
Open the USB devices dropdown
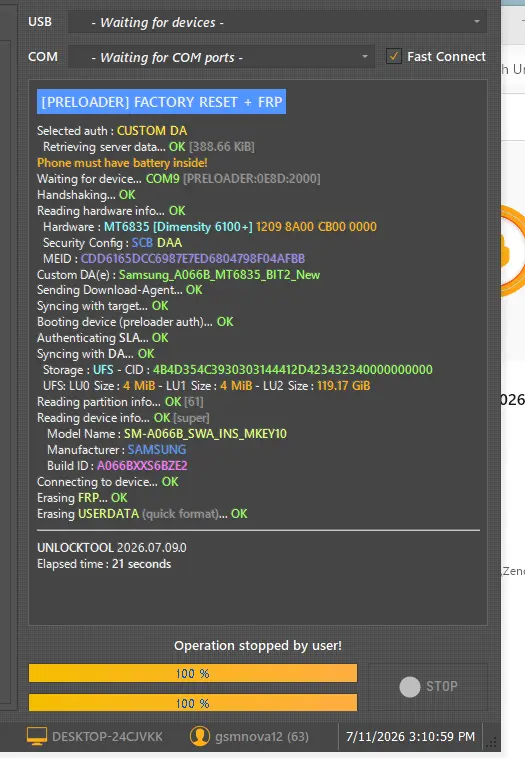click(x=277, y=22)
